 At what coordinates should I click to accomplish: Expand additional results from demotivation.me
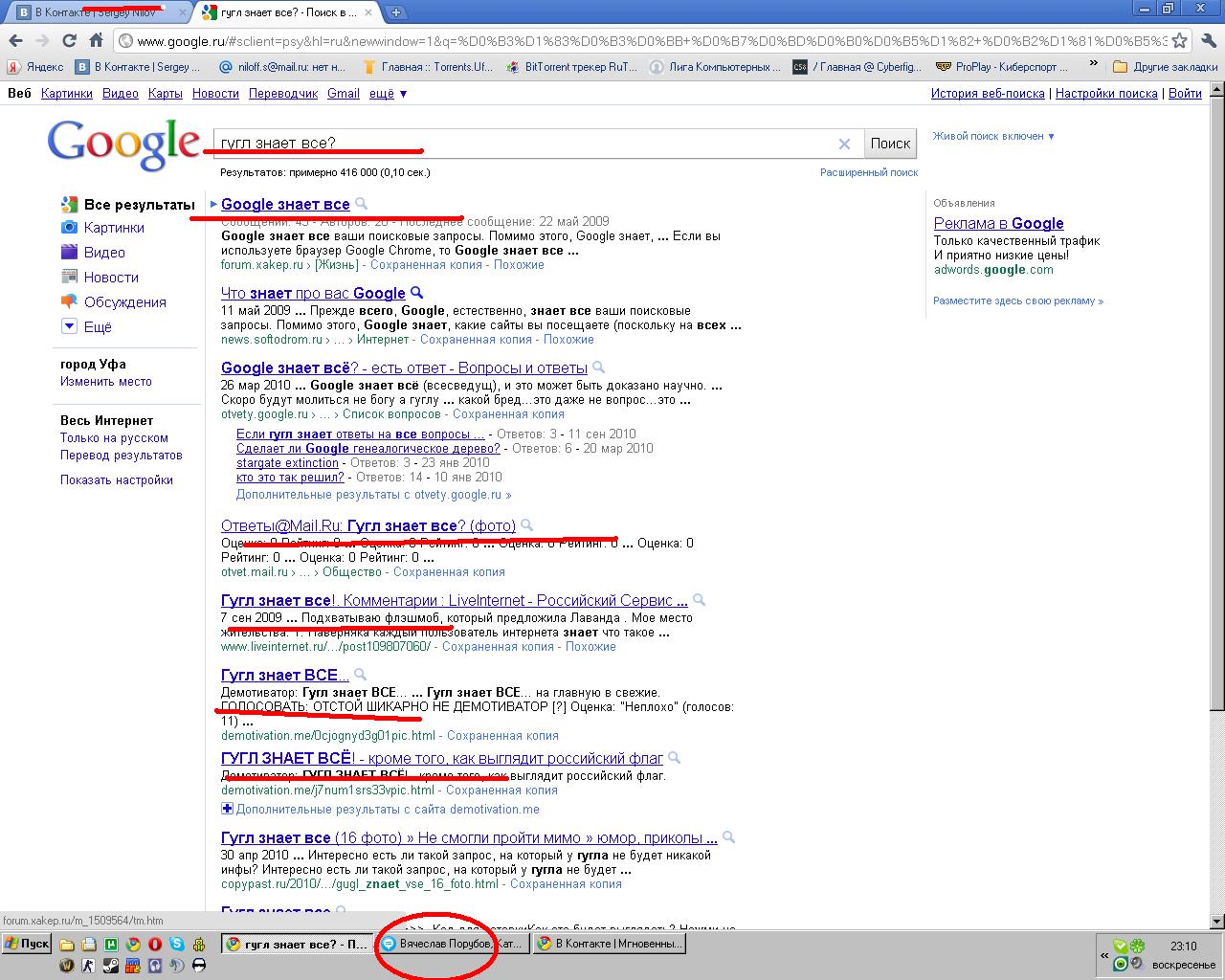[380, 809]
